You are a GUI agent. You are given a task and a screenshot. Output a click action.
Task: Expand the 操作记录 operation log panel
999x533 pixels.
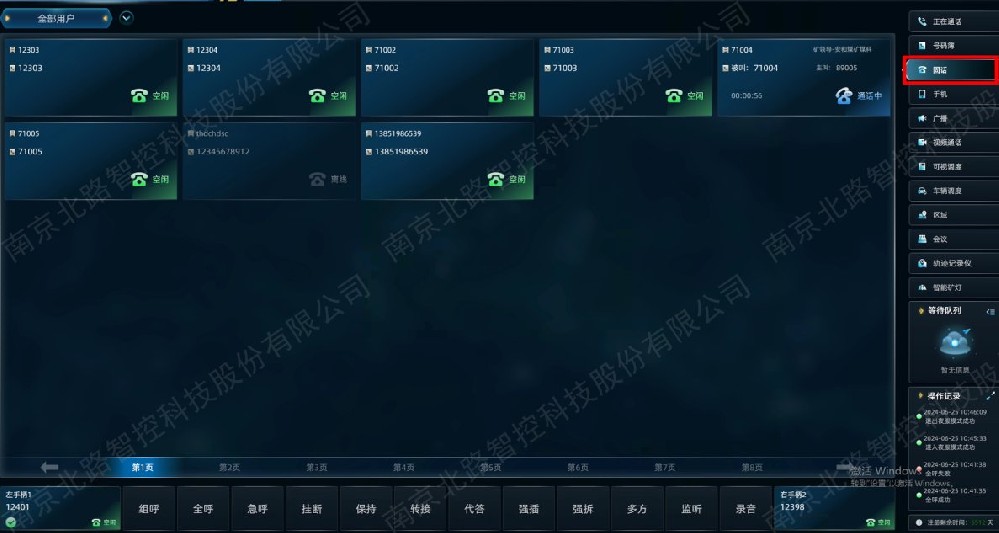tap(990, 396)
